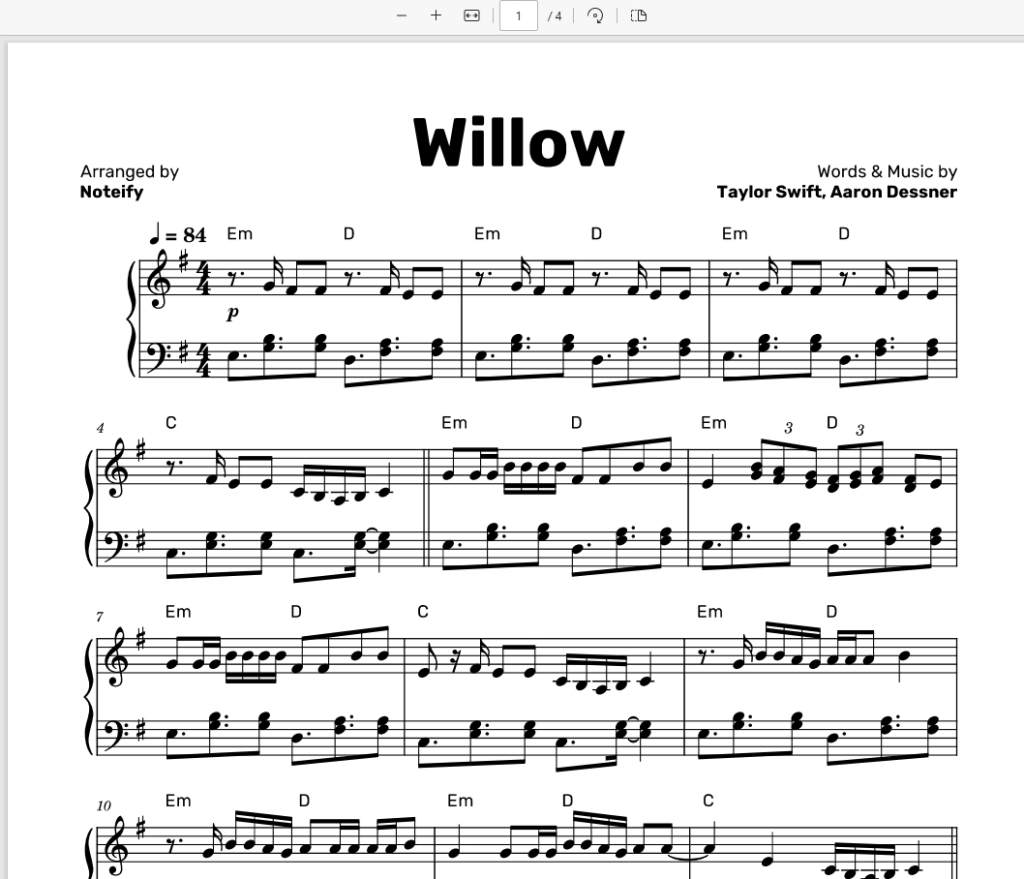Click the 'C' chord symbol above measure 4
1024x879 pixels.
(170, 423)
